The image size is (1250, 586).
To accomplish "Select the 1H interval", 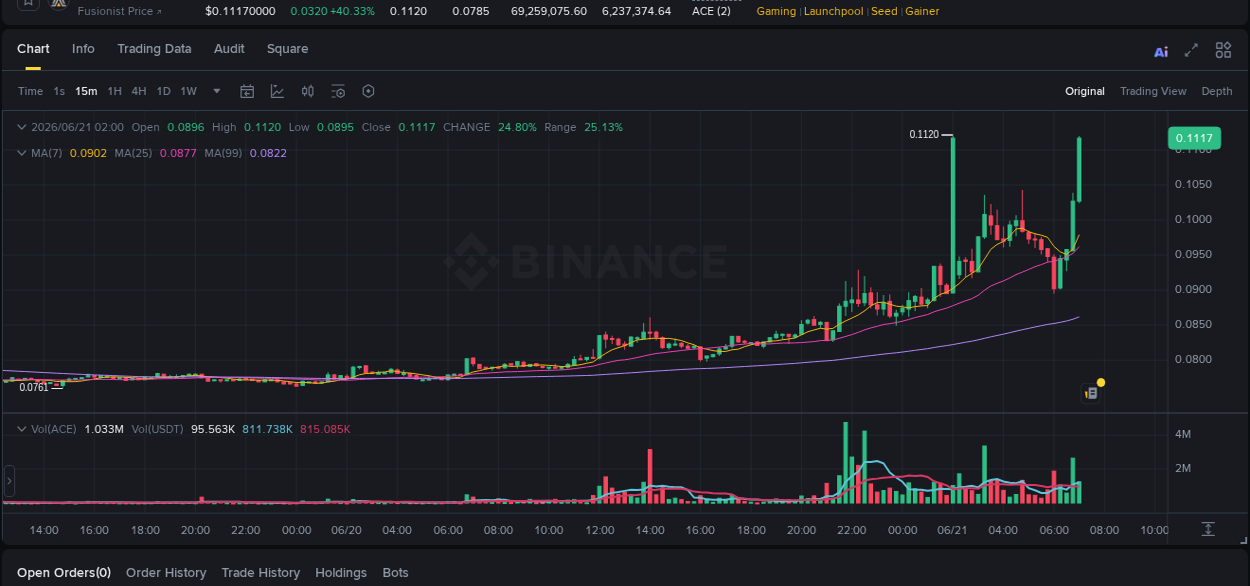I will pos(115,91).
